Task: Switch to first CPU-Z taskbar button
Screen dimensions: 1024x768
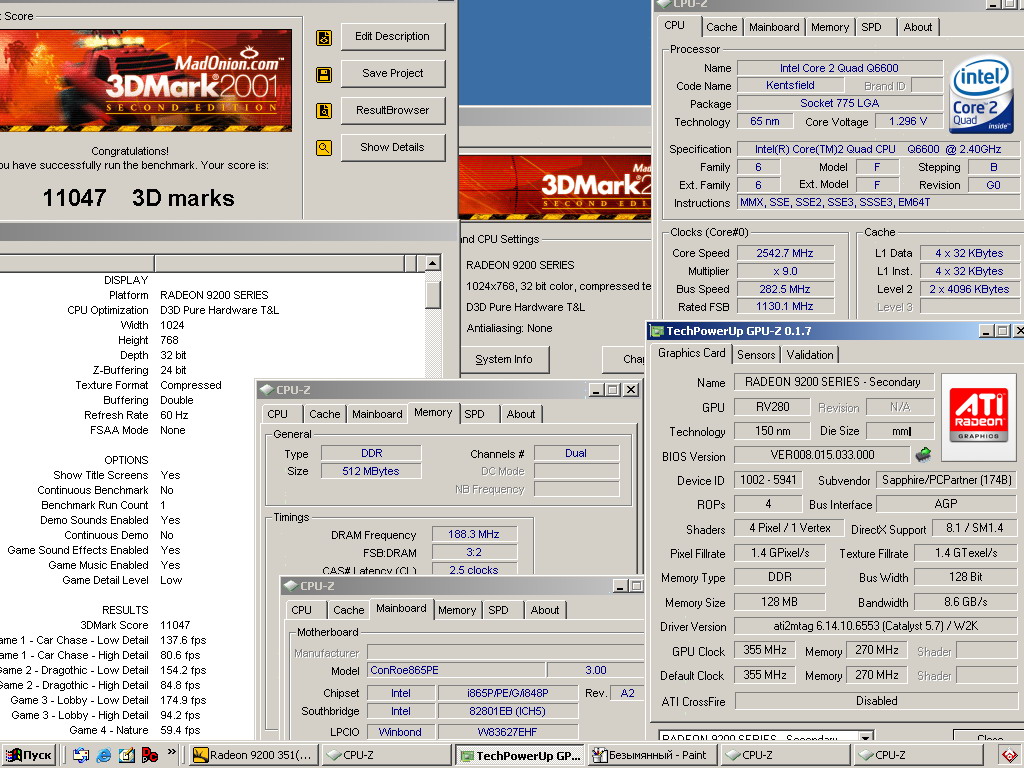Action: click(387, 755)
